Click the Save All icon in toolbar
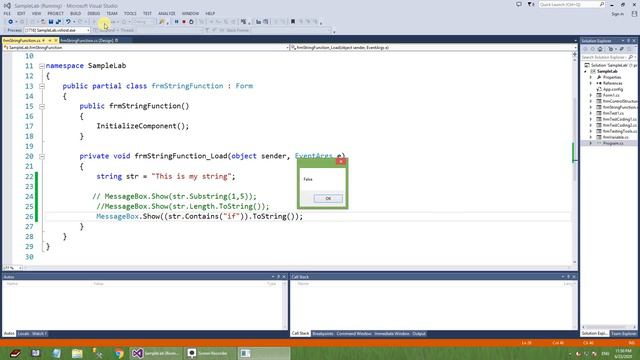This screenshot has height=360, width=640. coord(58,22)
